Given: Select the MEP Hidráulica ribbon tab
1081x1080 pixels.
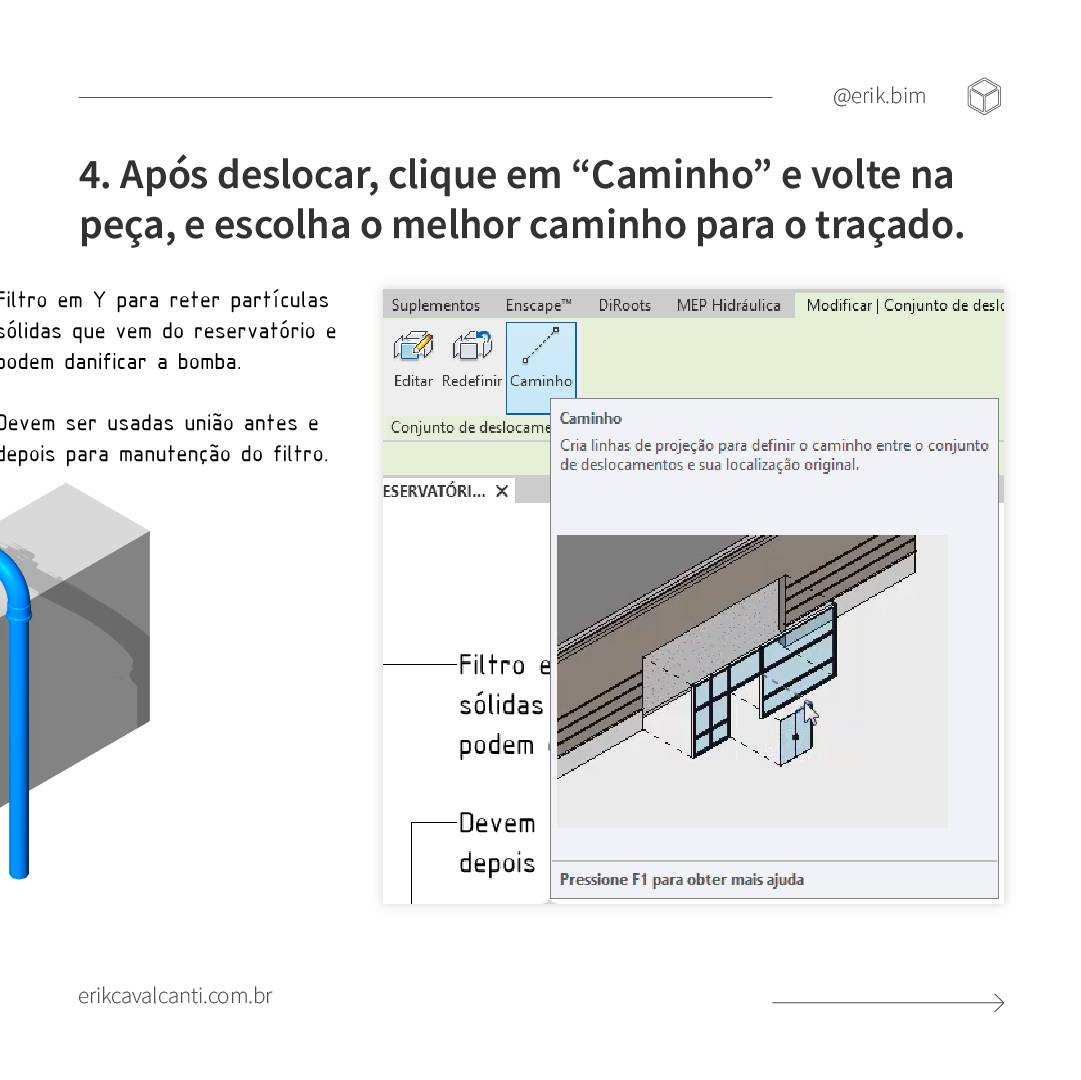Looking at the screenshot, I should (x=728, y=306).
